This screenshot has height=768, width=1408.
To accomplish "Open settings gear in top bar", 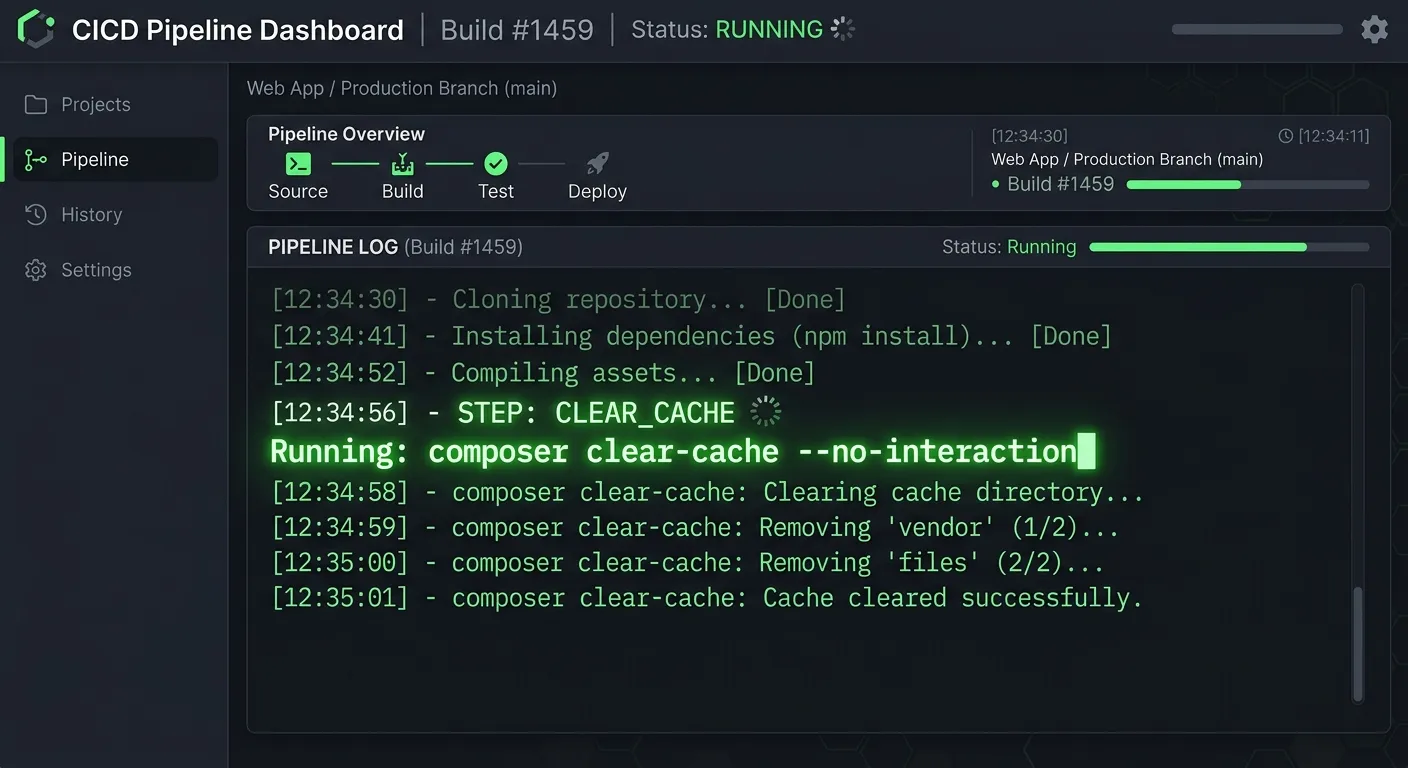I will point(1375,29).
